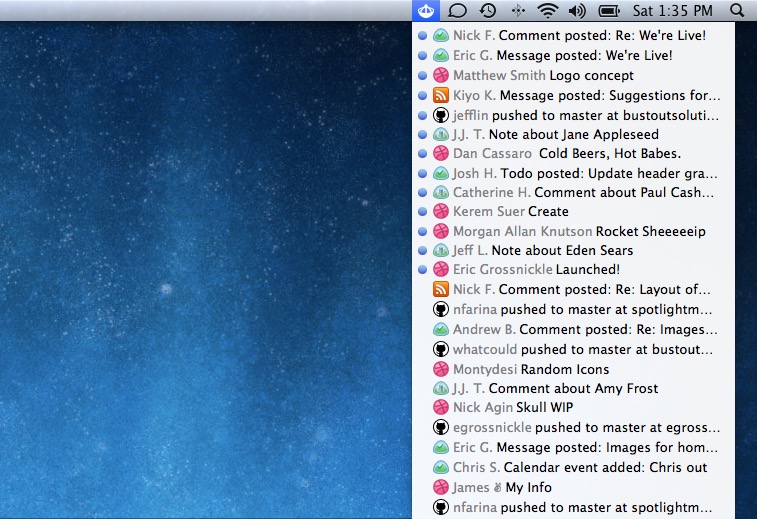This screenshot has width=757, height=519.
Task: Open Time Machine menu bar icon
Action: [x=488, y=11]
